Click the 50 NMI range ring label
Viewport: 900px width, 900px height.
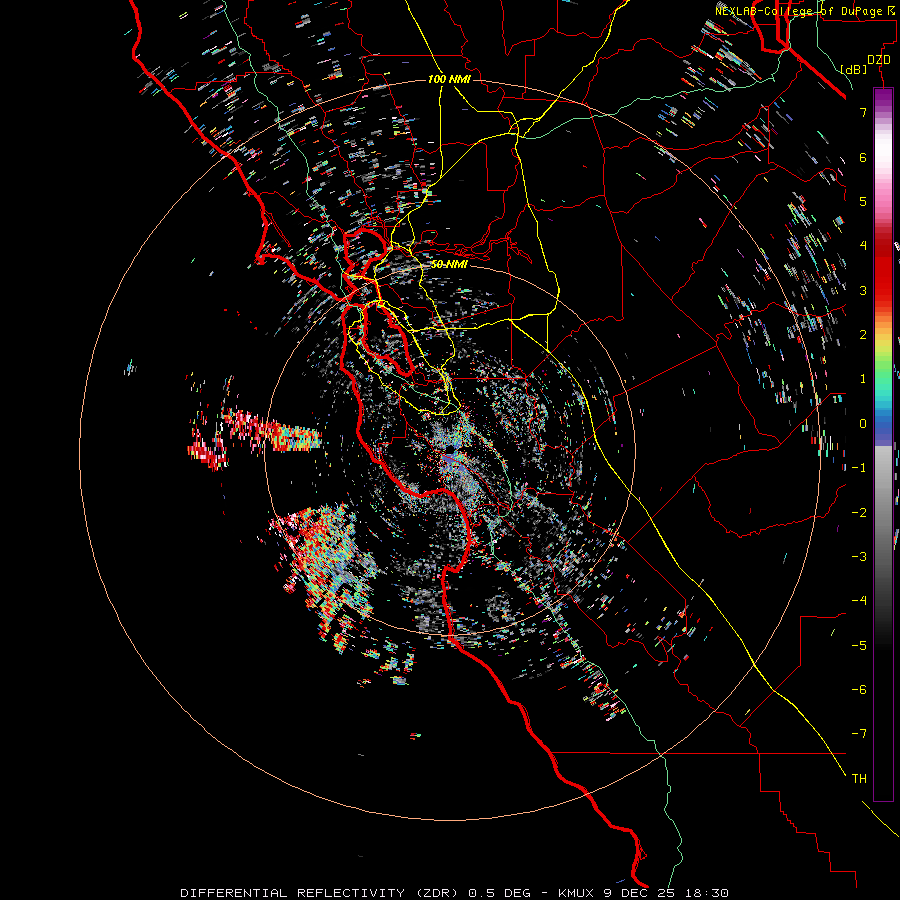tap(449, 265)
